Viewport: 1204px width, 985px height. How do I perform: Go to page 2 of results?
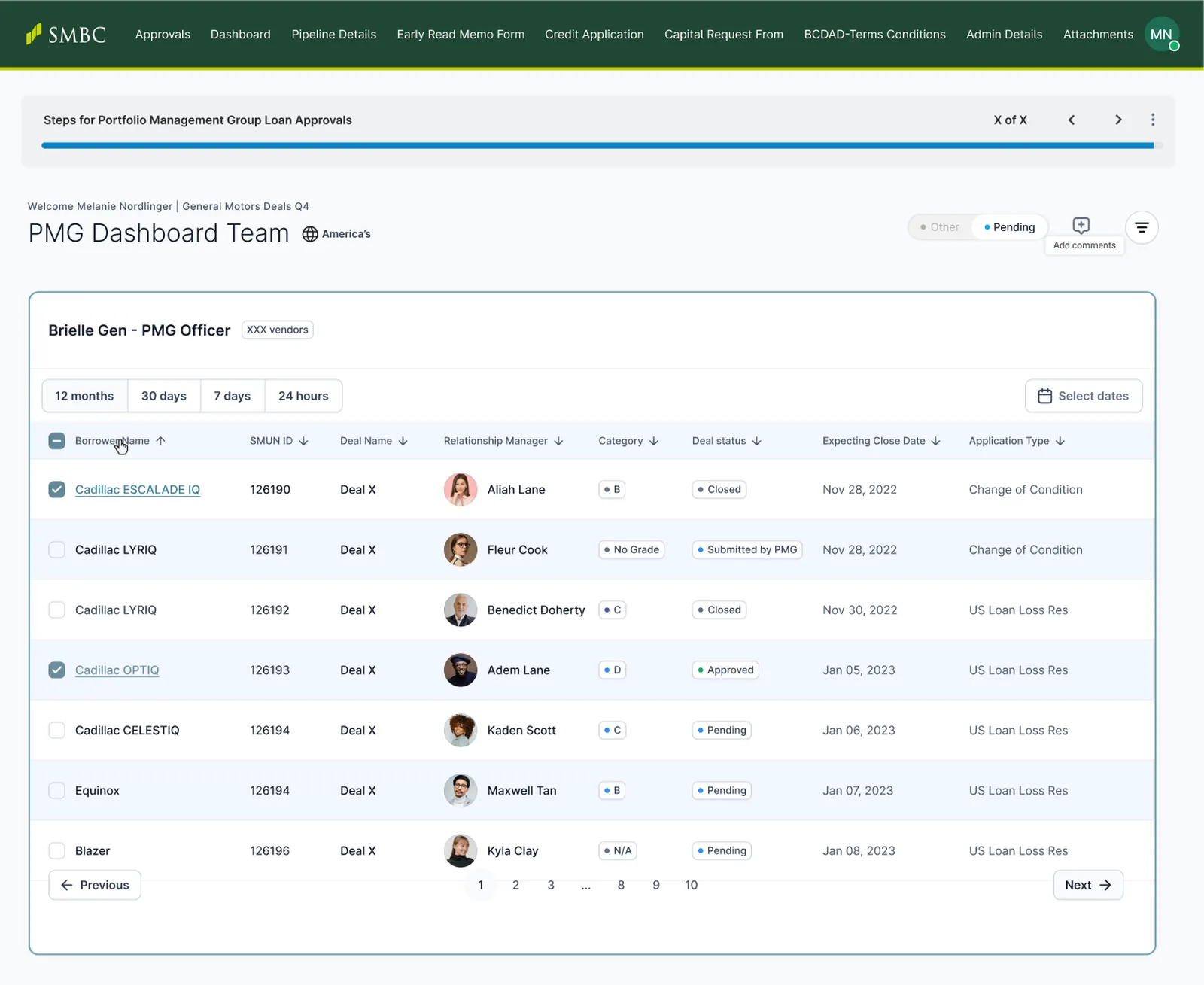[x=515, y=885]
